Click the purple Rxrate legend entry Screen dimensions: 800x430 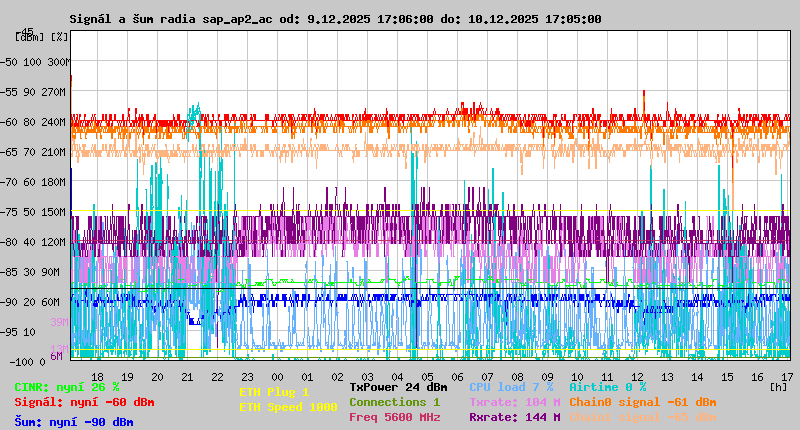(x=514, y=417)
